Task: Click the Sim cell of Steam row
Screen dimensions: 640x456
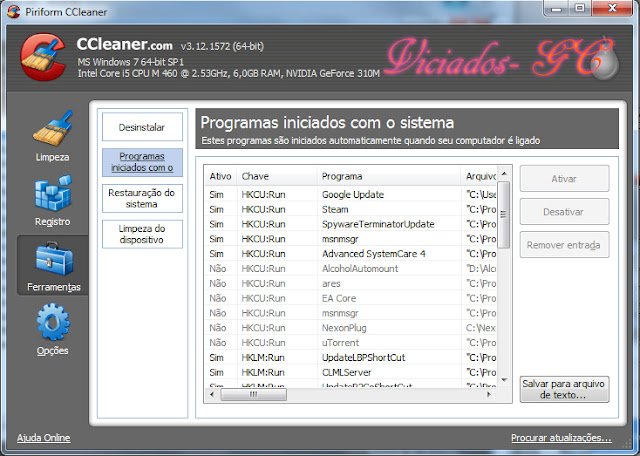Action: [x=216, y=209]
